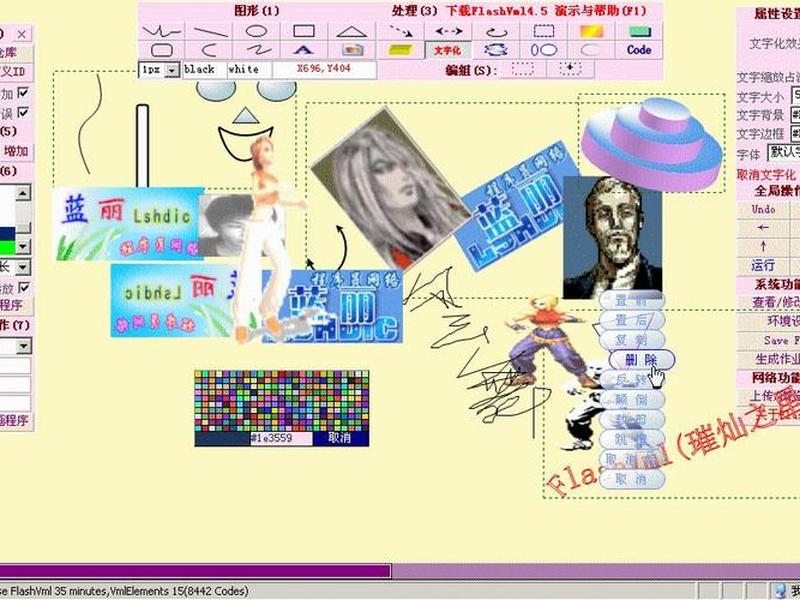Select the blue WordArt text tool
The image size is (800, 600).
pos(304,50)
